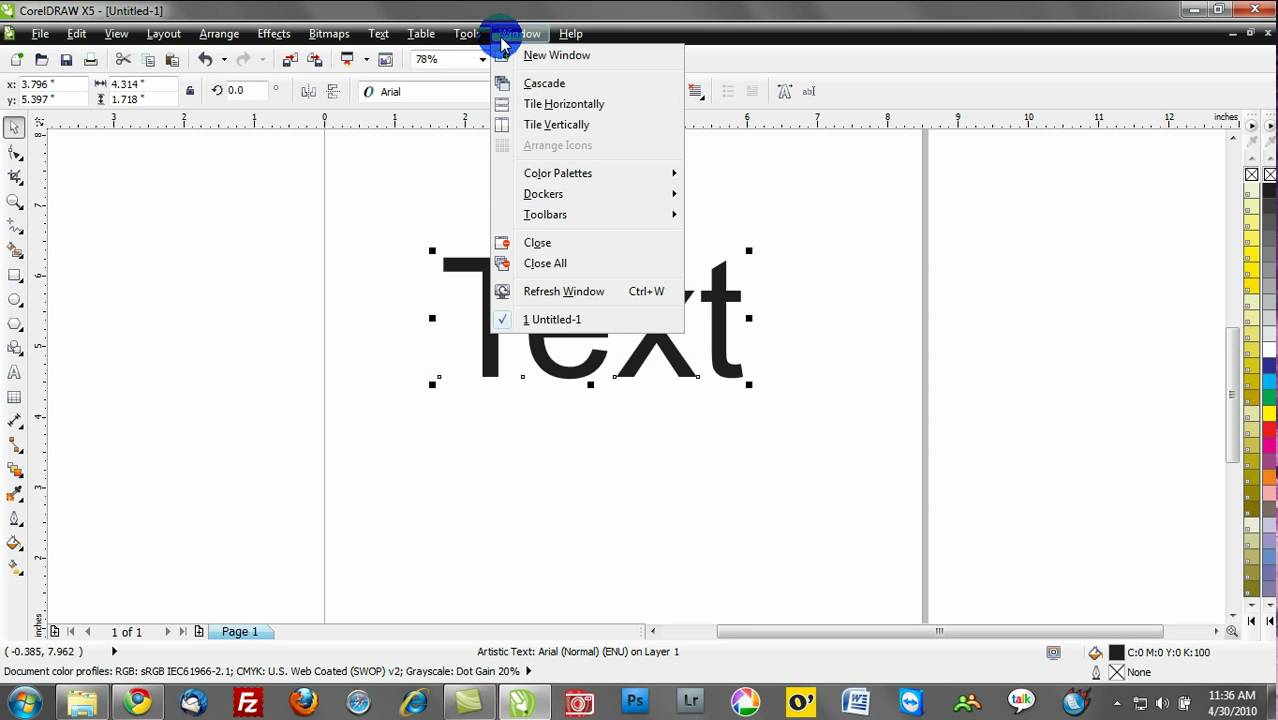Toggle the mirror vertically button
Image resolution: width=1278 pixels, height=720 pixels.
pyautogui.click(x=333, y=91)
